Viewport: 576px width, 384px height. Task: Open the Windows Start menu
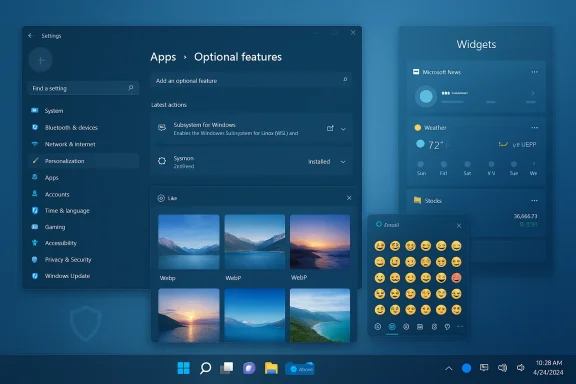point(183,368)
